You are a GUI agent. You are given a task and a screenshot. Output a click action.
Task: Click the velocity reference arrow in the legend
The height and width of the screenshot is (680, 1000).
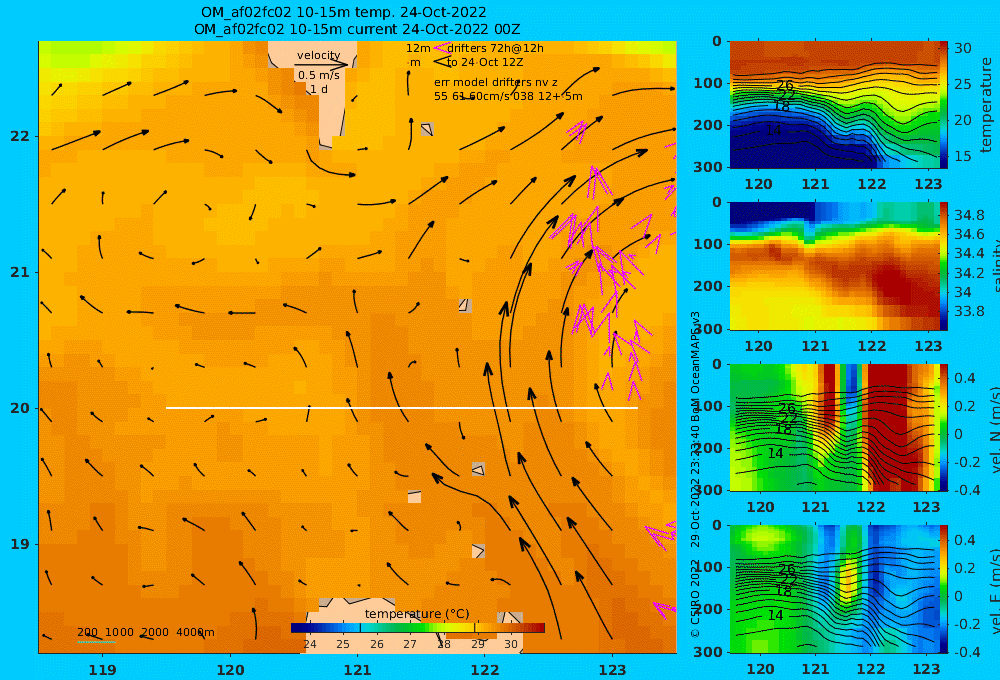click(323, 64)
